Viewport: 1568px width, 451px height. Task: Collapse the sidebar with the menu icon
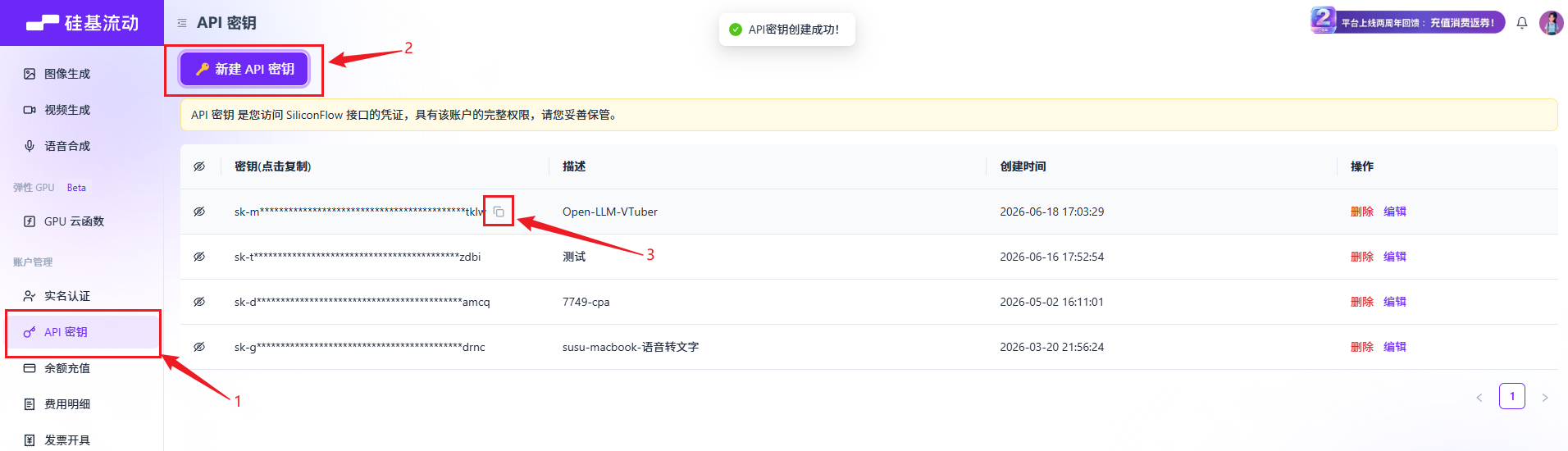coord(182,23)
